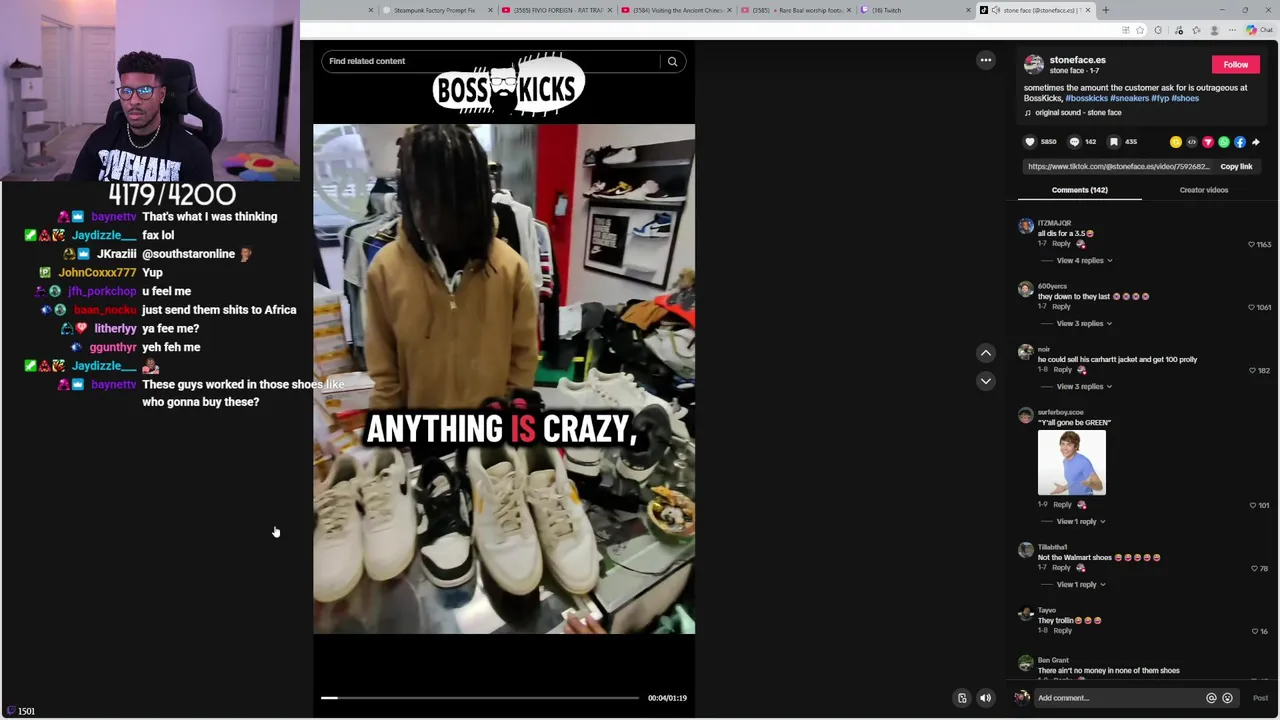The height and width of the screenshot is (720, 1280).
Task: Open the #shoes hashtag link
Action: click(1185, 98)
